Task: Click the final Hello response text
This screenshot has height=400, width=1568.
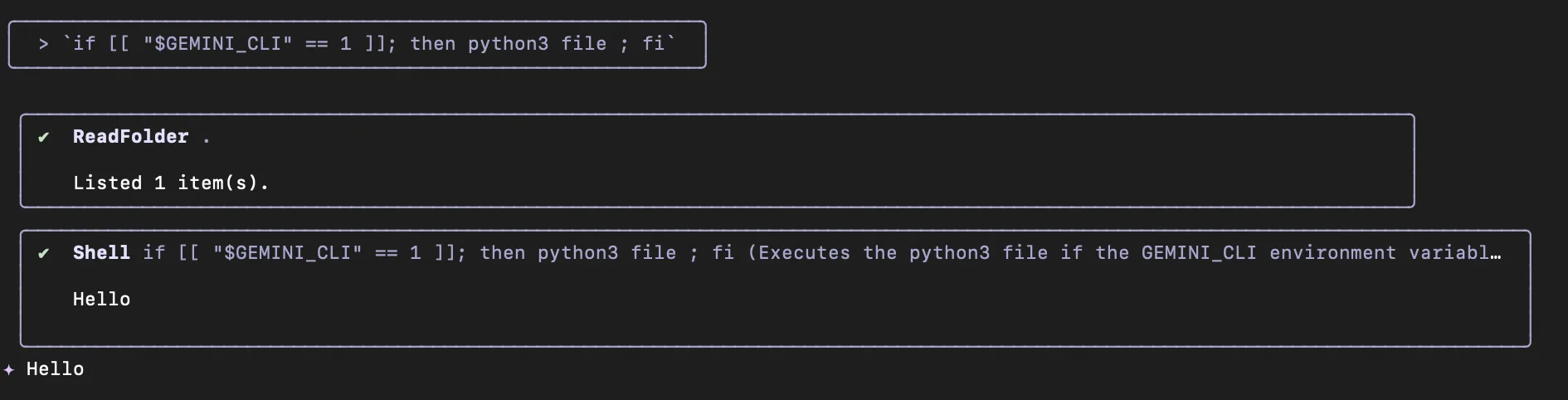Action: coord(55,369)
